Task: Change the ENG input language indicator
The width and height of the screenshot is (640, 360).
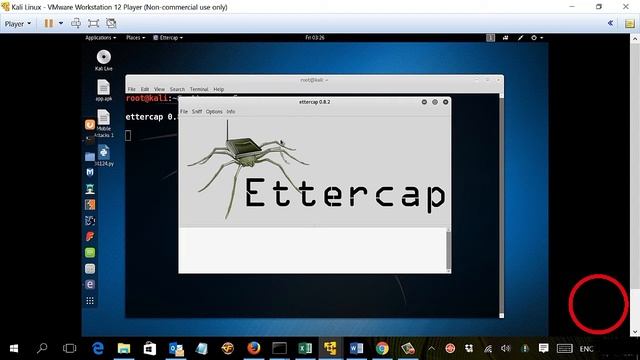Action: click(587, 349)
